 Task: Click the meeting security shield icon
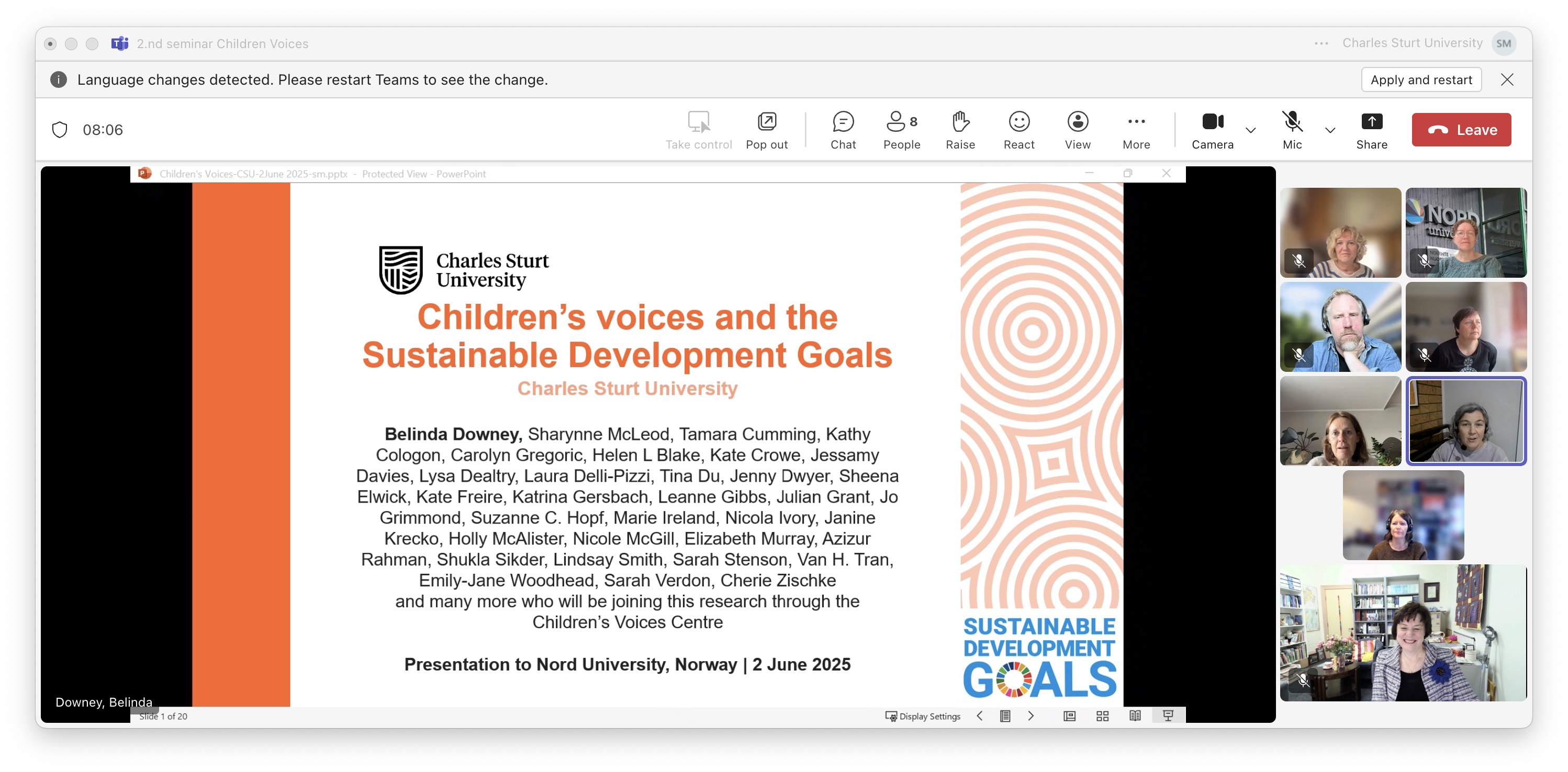point(60,130)
